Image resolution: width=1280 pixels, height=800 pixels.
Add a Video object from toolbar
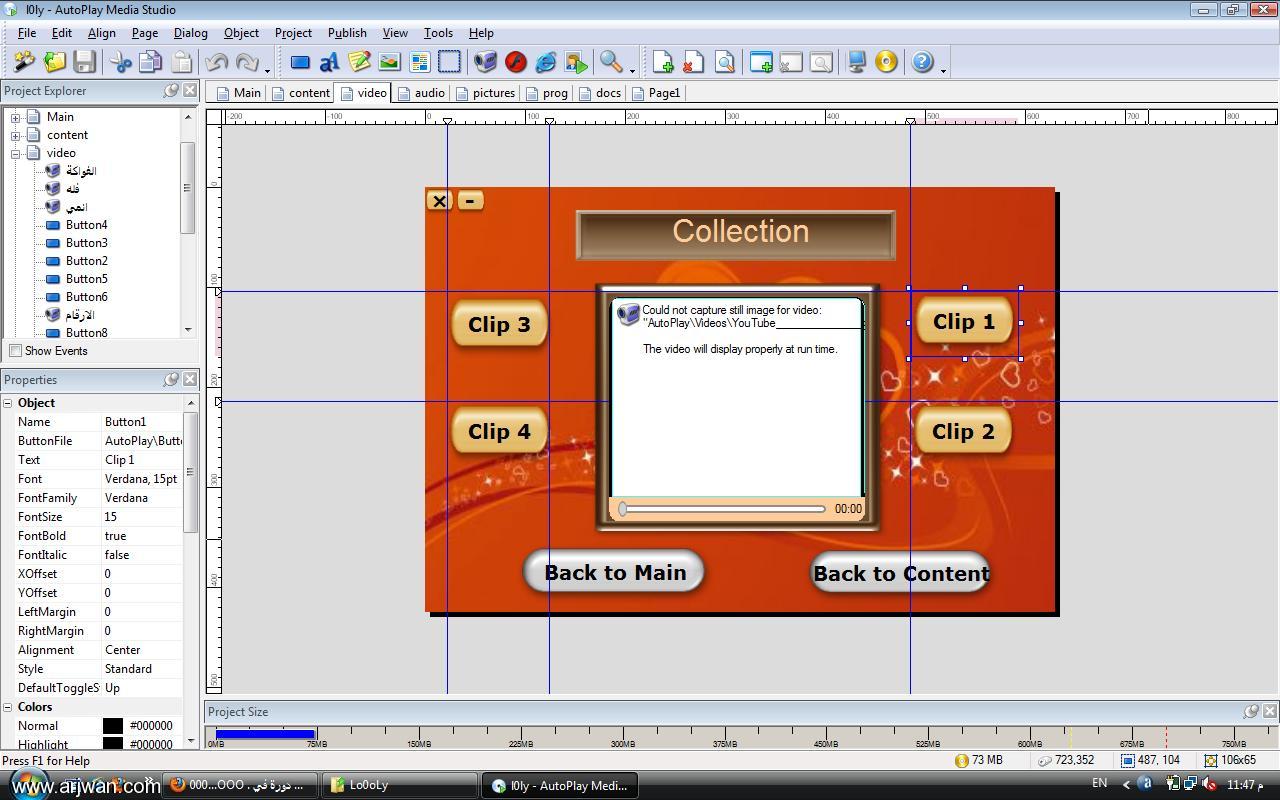tap(485, 62)
